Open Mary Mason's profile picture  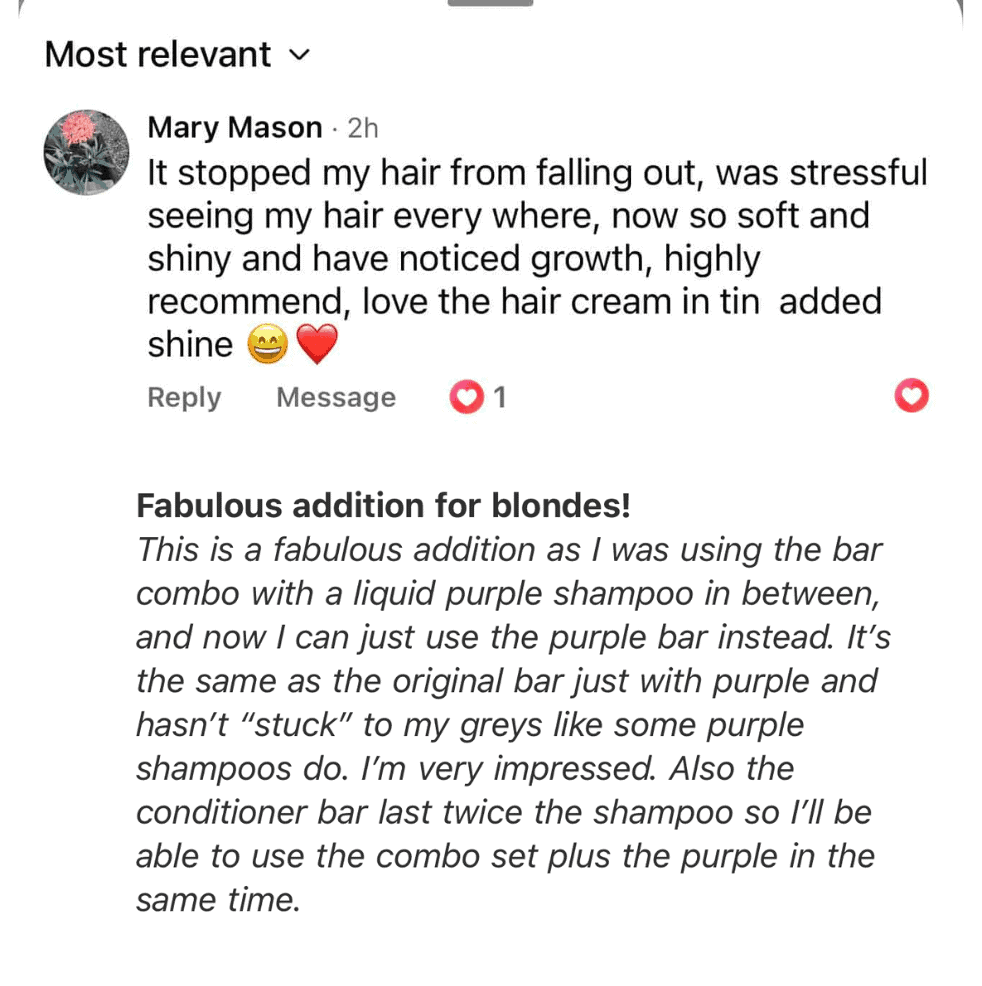pyautogui.click(x=87, y=152)
